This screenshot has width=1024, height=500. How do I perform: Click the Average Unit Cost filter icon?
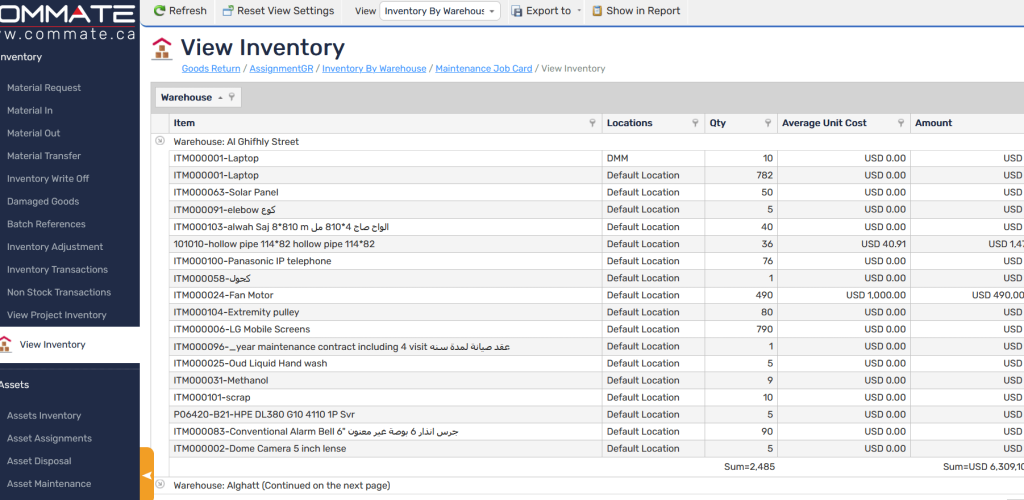pos(900,124)
